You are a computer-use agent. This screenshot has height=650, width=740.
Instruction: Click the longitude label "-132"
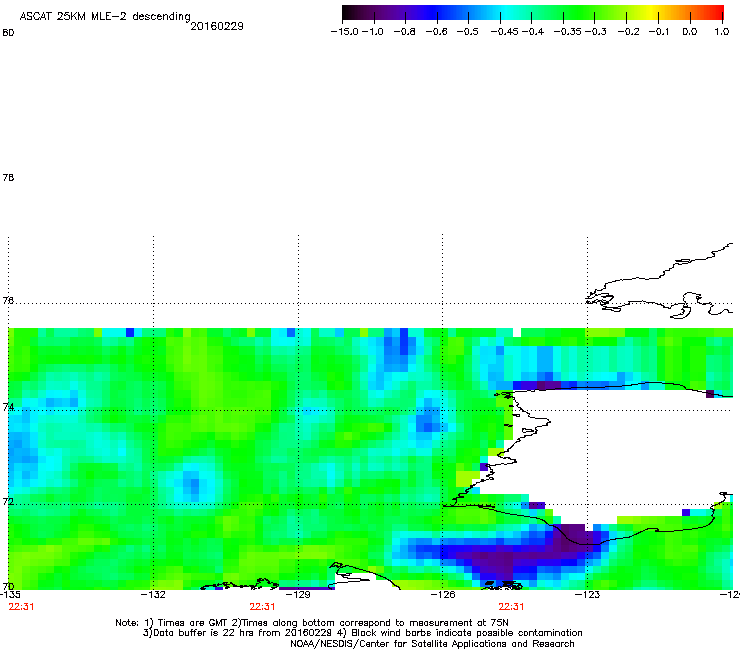(x=153, y=594)
